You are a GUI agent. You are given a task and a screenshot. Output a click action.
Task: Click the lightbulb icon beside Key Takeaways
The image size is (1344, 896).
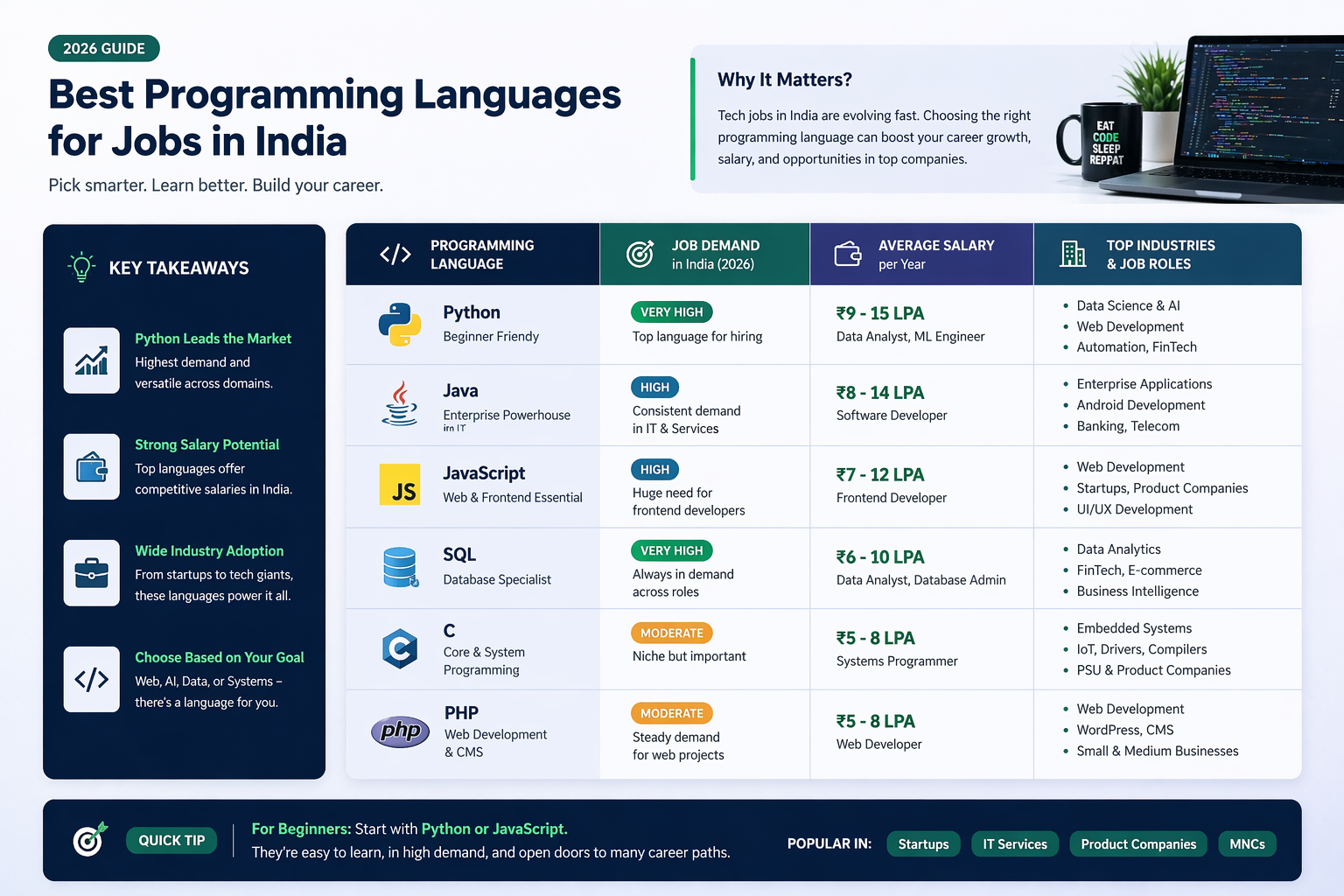tap(81, 267)
